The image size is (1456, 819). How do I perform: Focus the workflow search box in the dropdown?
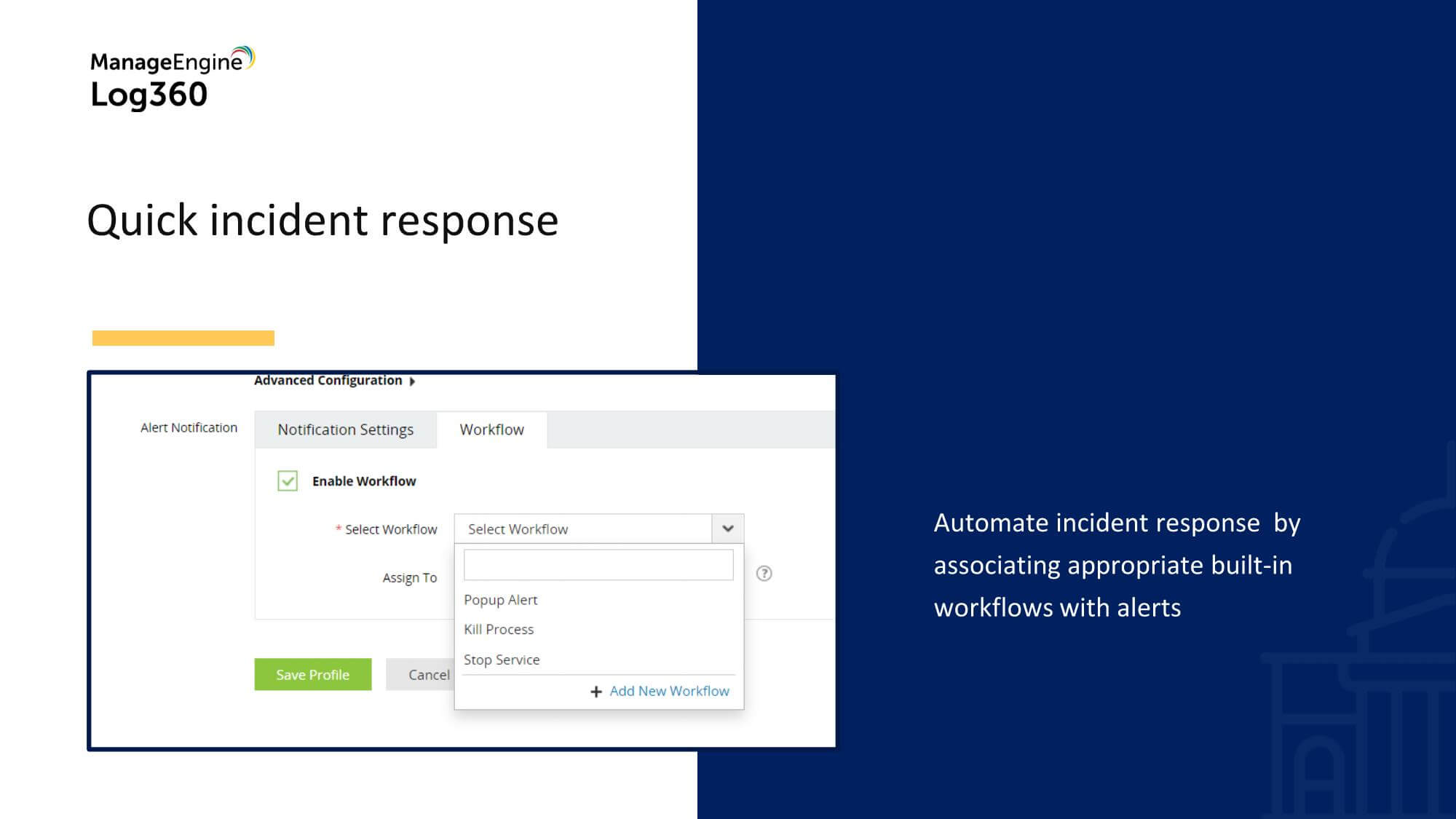point(598,565)
